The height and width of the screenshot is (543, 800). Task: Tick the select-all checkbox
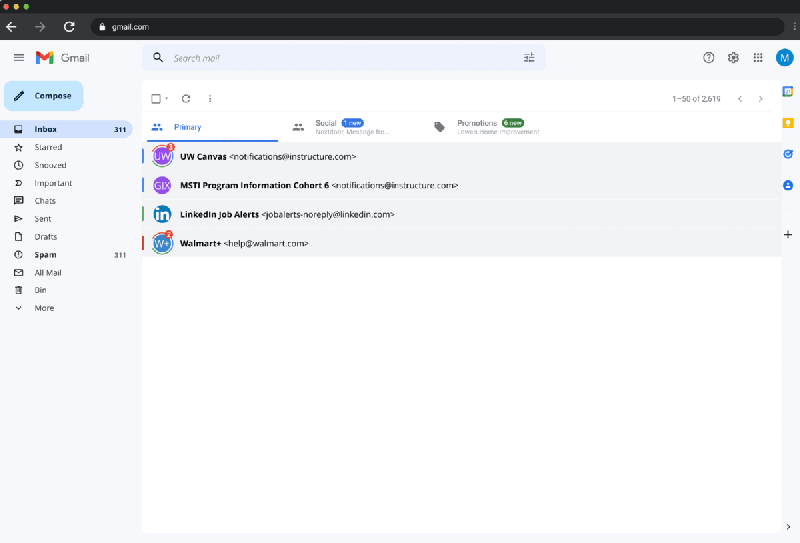coord(156,98)
